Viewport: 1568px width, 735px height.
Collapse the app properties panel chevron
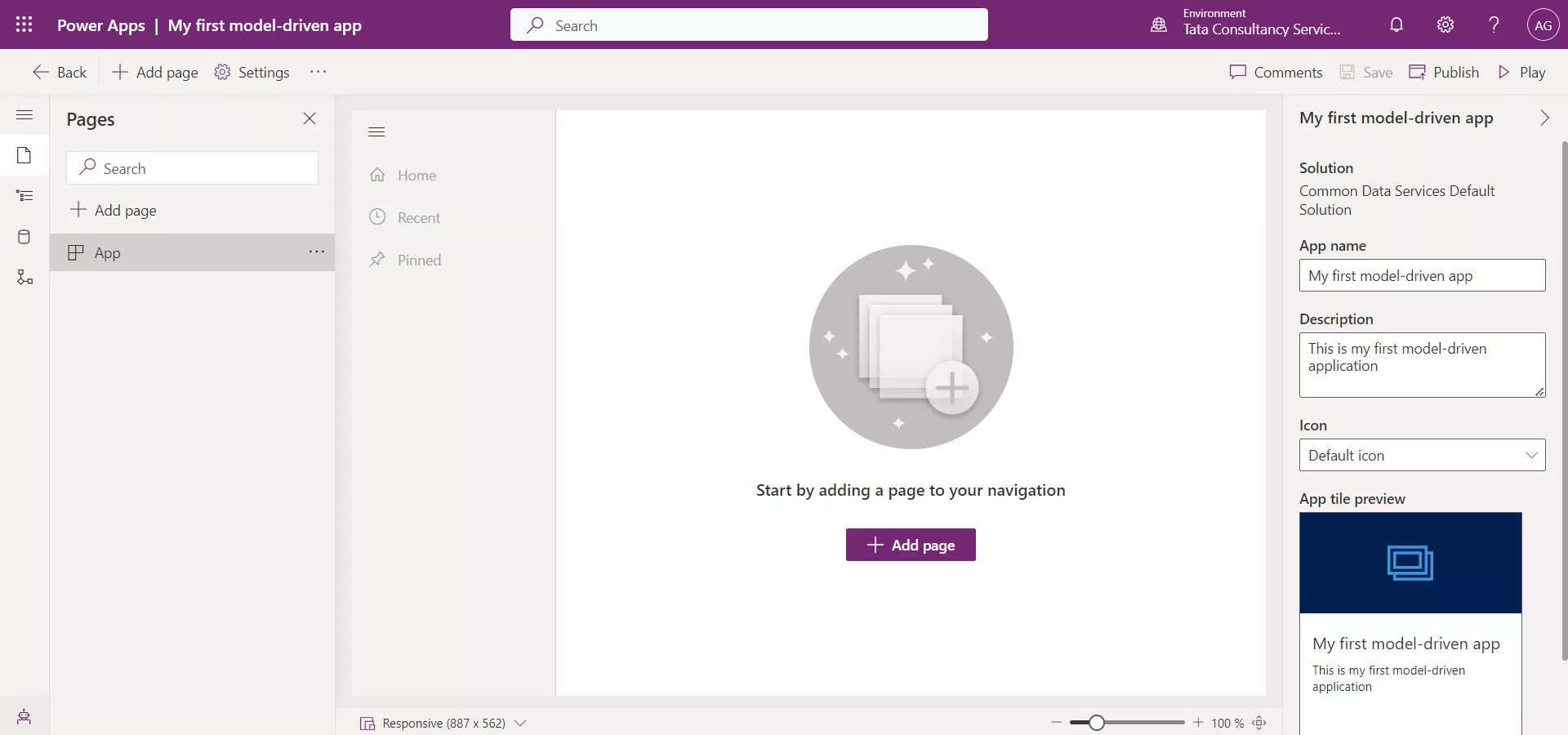tap(1544, 118)
